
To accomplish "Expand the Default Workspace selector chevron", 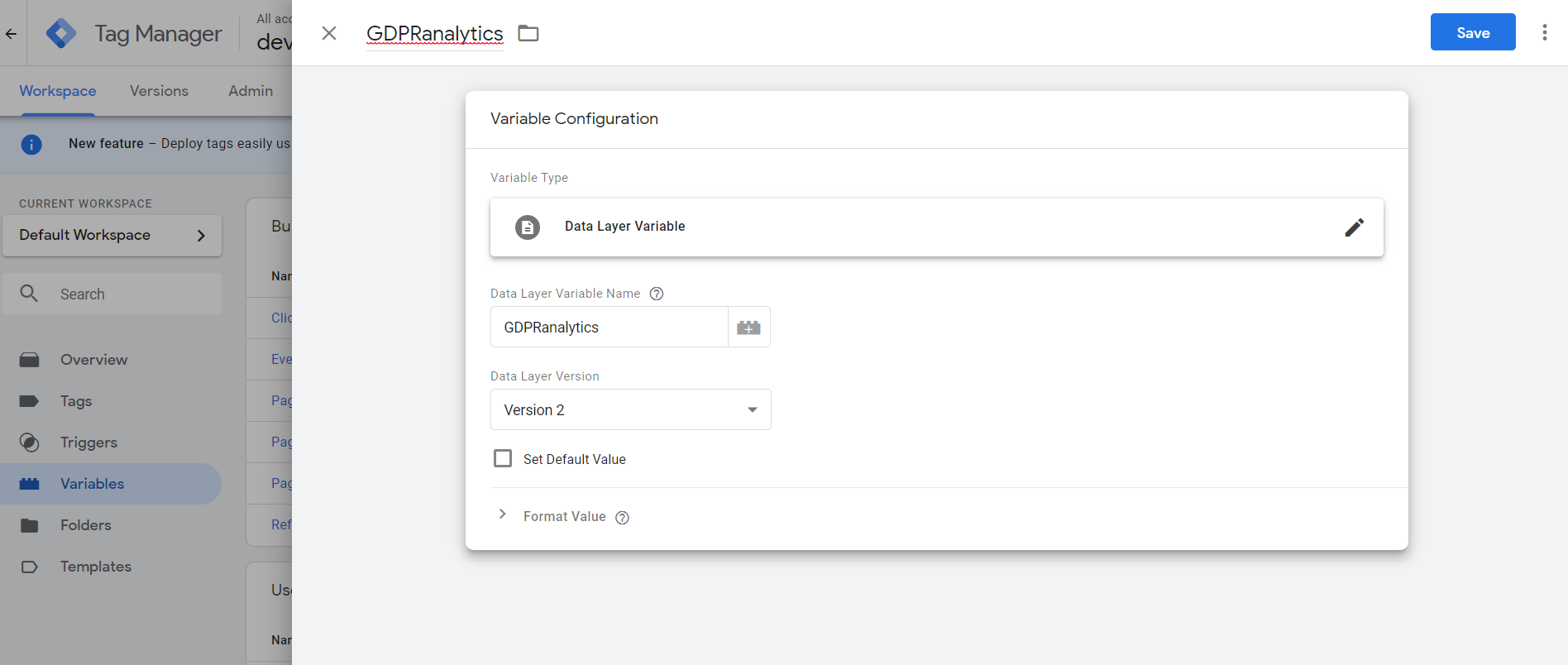I will (201, 236).
